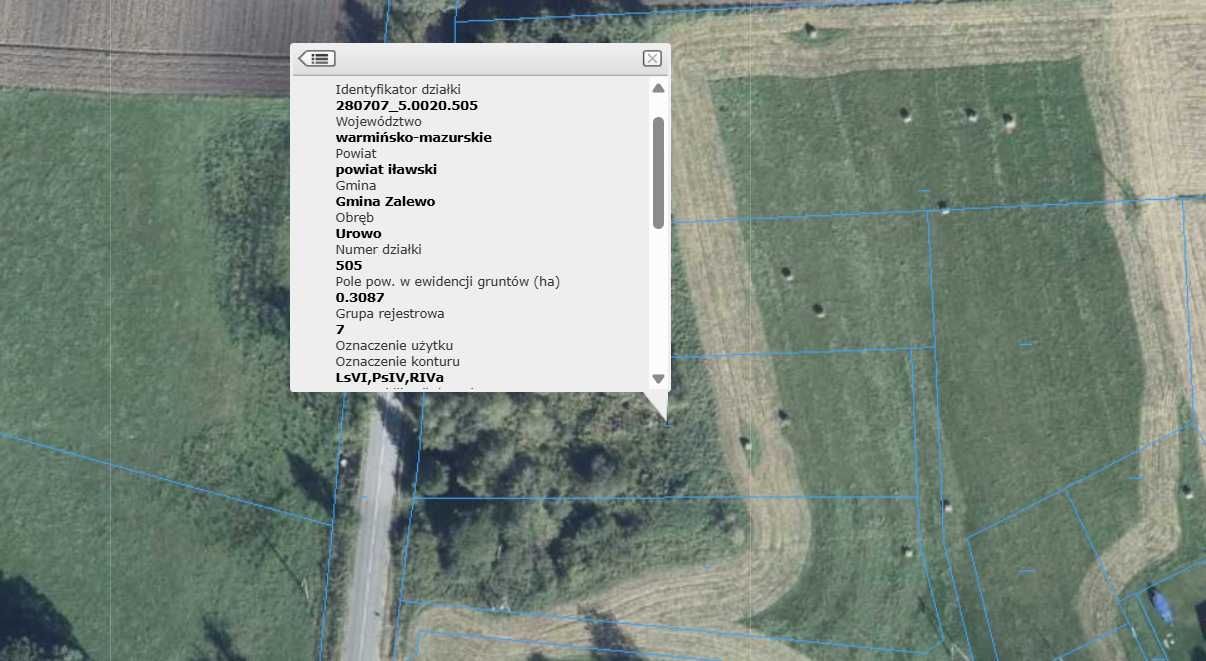Screen dimensions: 1206x661
Task: Select parcel identifier 280707_5.0020.505
Action: [407, 105]
